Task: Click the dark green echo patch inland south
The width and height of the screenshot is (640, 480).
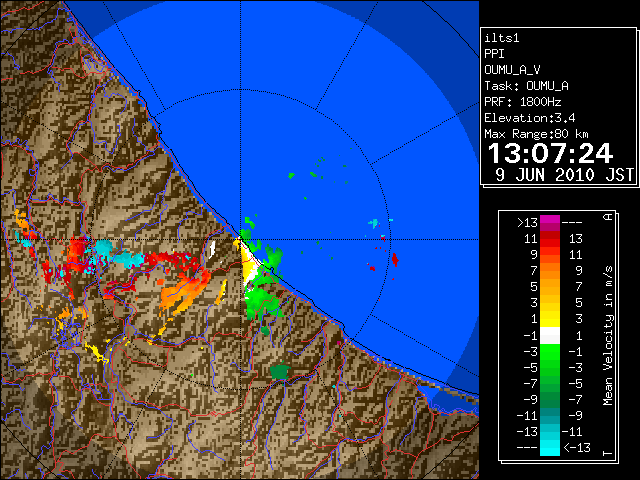Action: point(280,371)
